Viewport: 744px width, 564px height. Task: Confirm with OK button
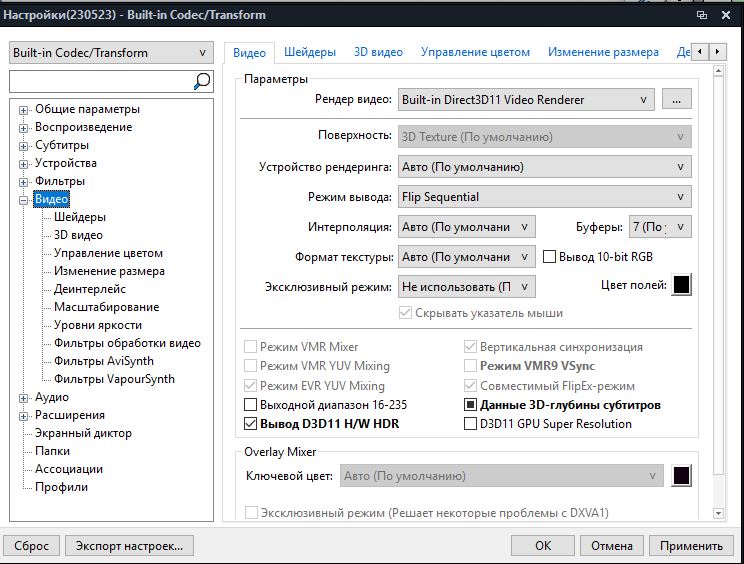543,546
